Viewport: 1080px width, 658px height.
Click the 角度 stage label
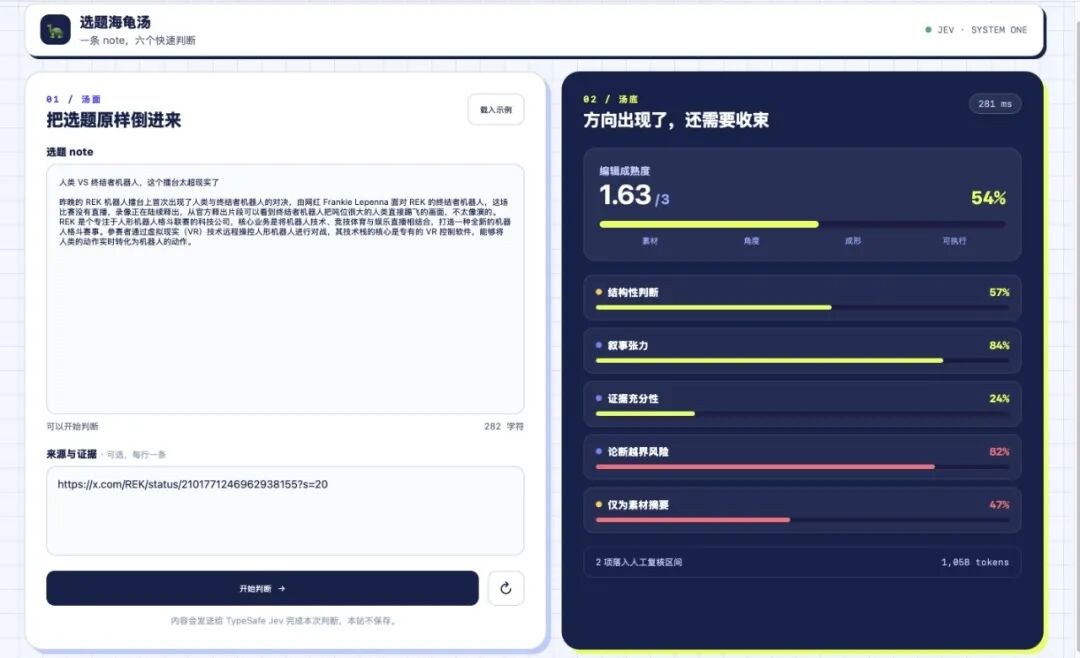point(751,240)
